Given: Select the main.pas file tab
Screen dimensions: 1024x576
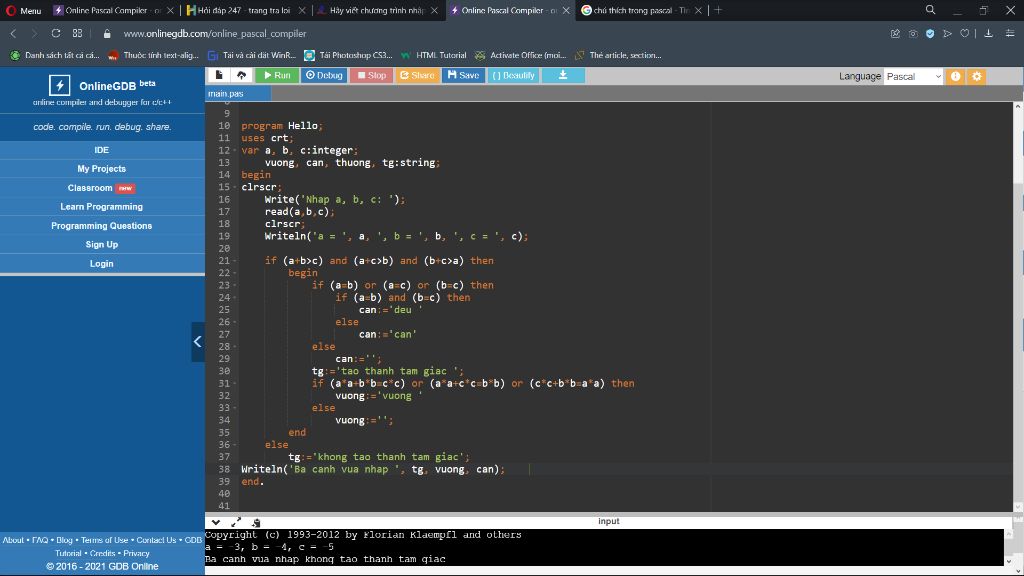Looking at the screenshot, I should (238, 93).
